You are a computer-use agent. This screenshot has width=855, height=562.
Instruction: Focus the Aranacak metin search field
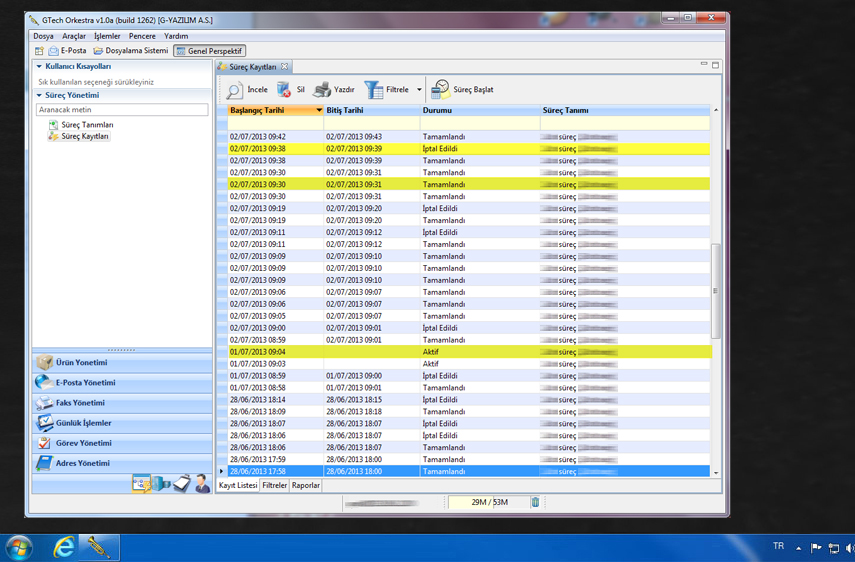pos(122,110)
